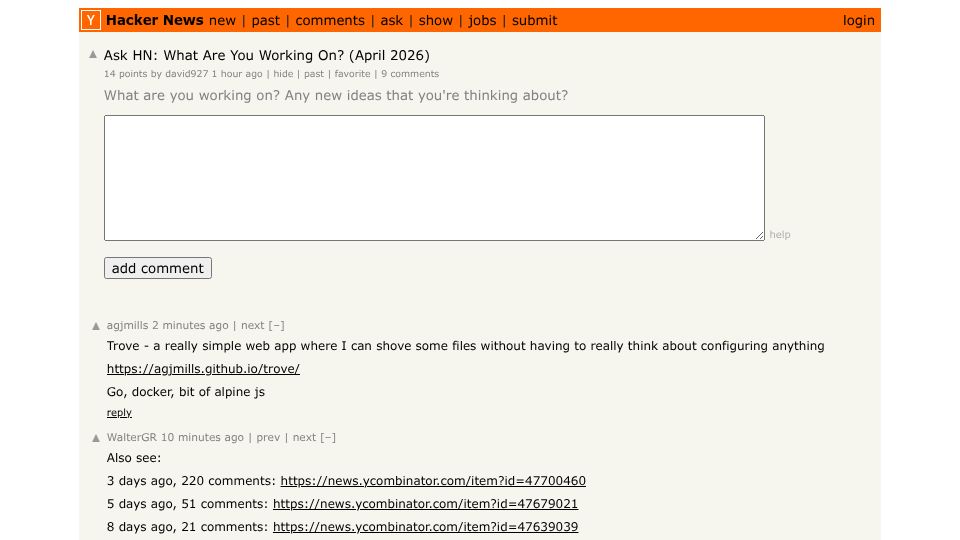The image size is (960, 540).
Task: Open the Hacker News home link
Action: [x=154, y=20]
